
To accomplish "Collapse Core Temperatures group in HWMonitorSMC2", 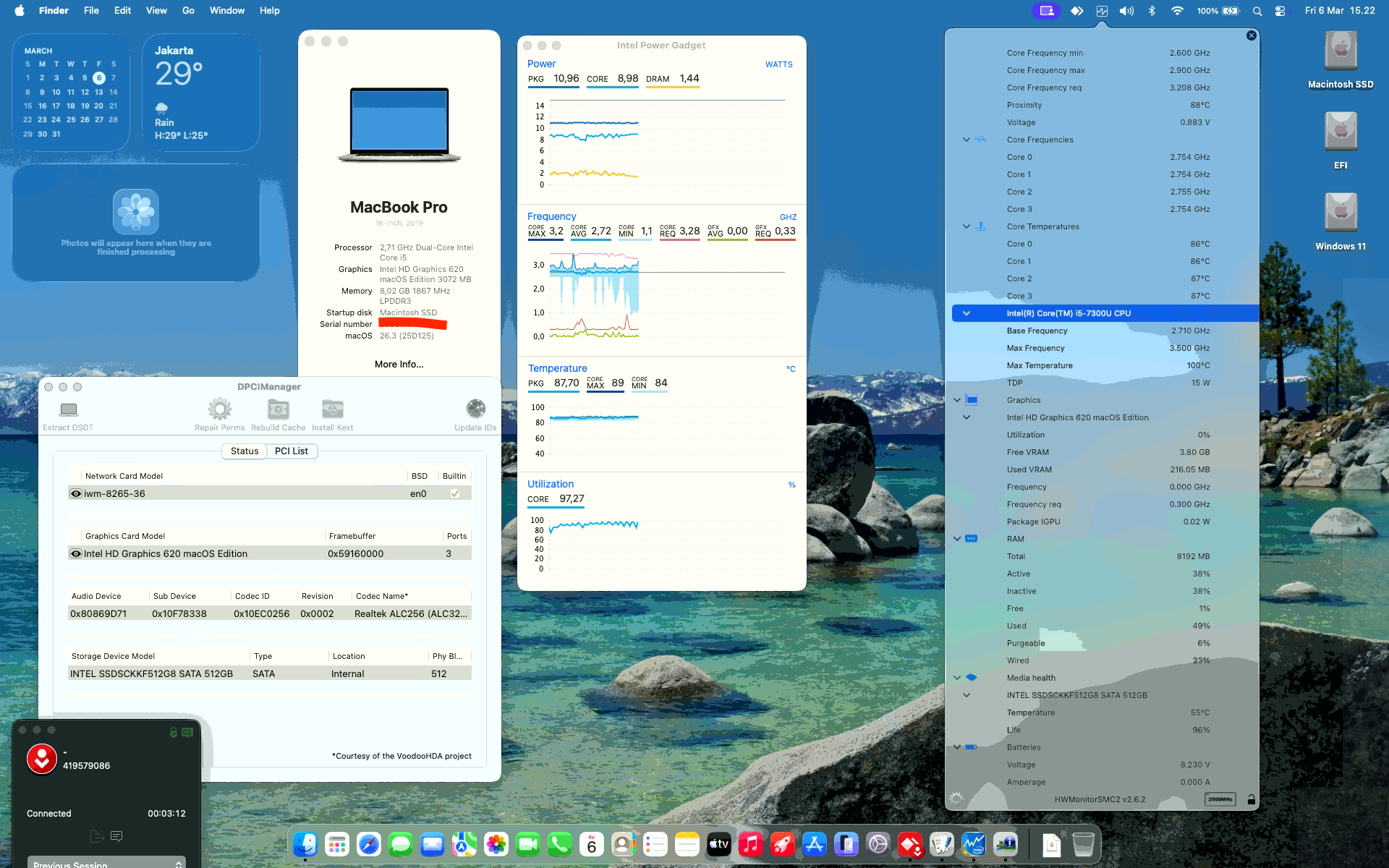I will (966, 226).
